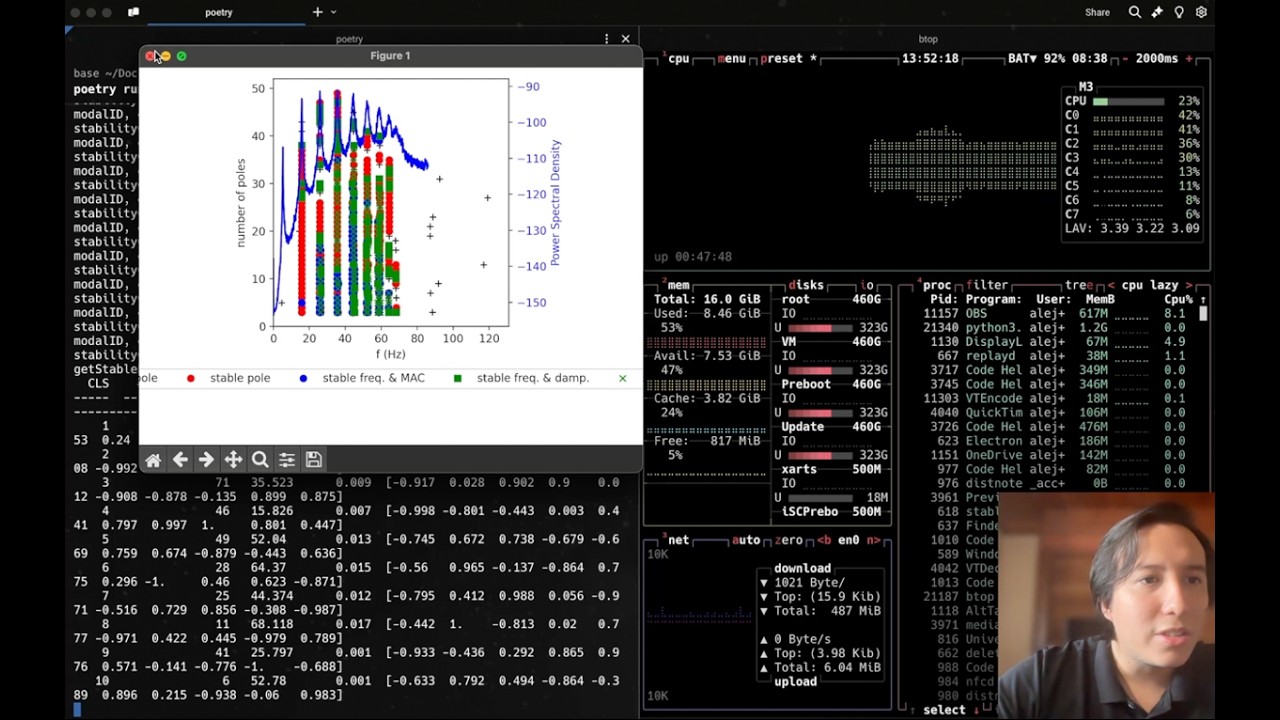Viewport: 1280px width, 720px height.
Task: Go forward to the next plot view
Action: [x=206, y=459]
